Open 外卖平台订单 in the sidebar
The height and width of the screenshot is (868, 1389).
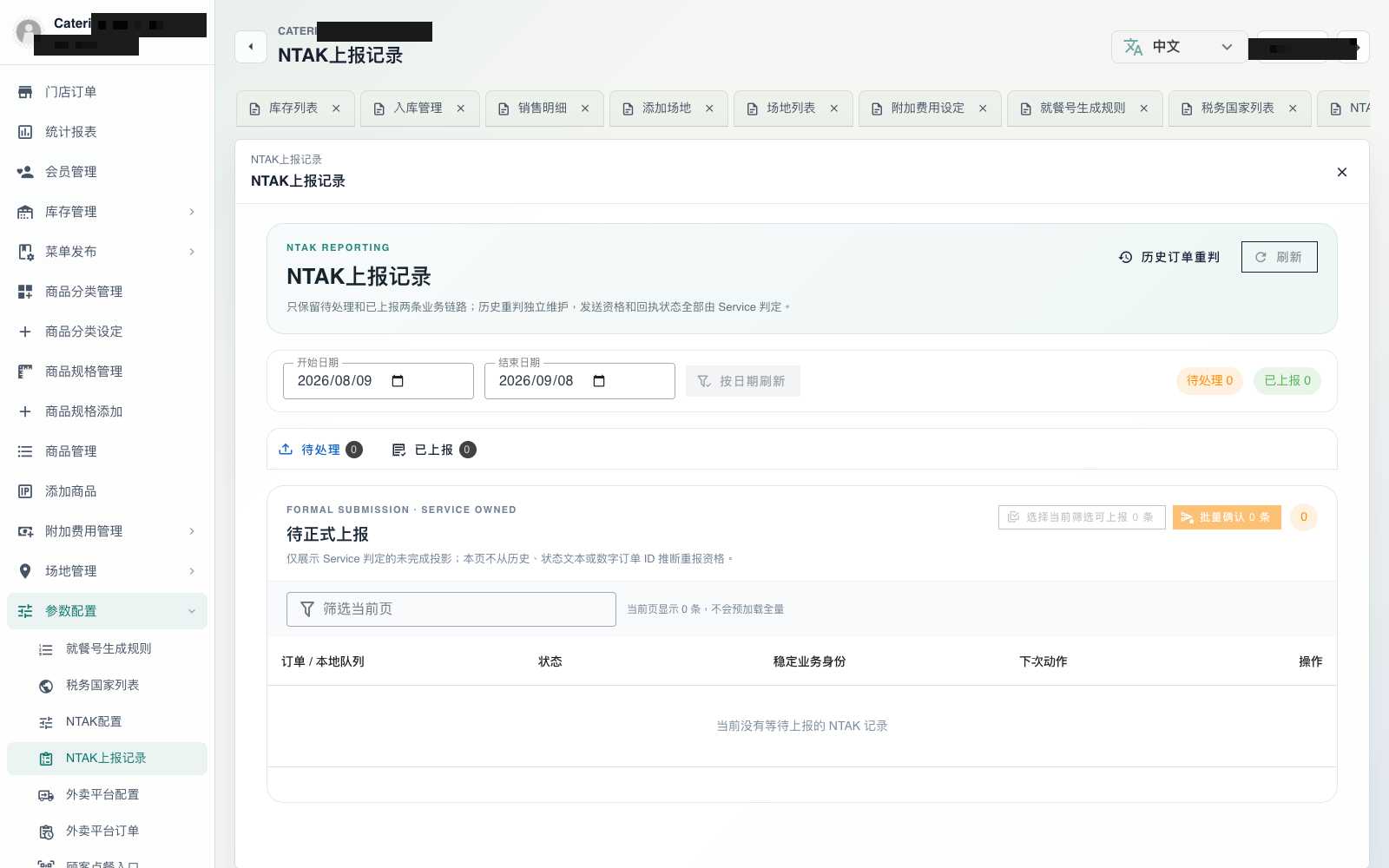[107, 832]
